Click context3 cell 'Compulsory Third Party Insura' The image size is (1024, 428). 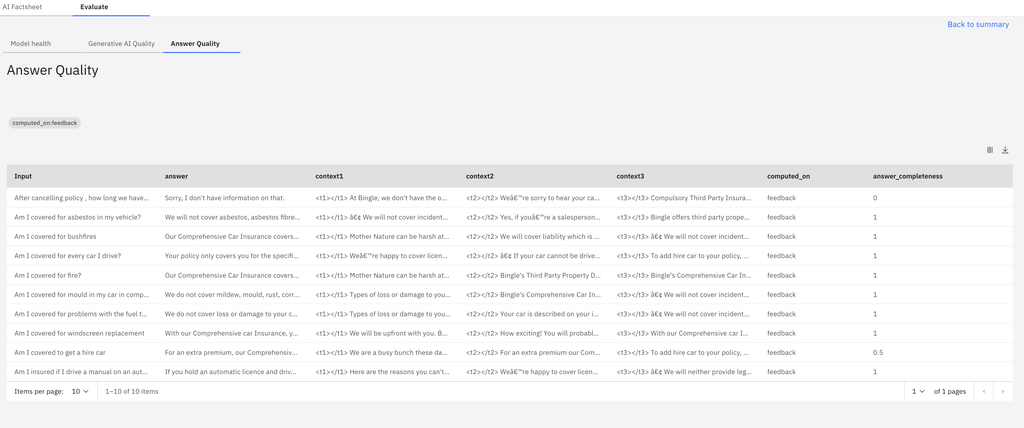[x=684, y=197]
